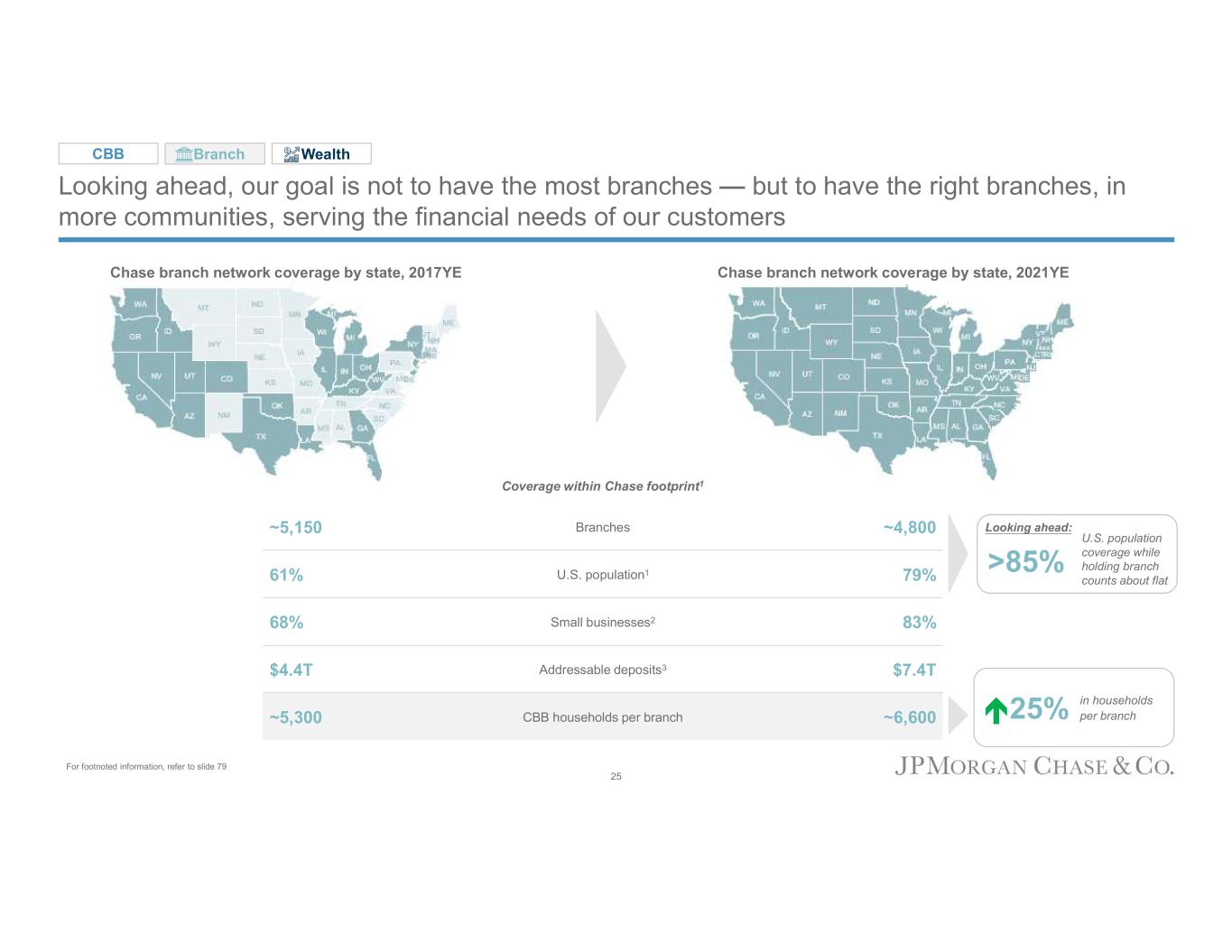Click the chart icon in Wealth tab

291,154
